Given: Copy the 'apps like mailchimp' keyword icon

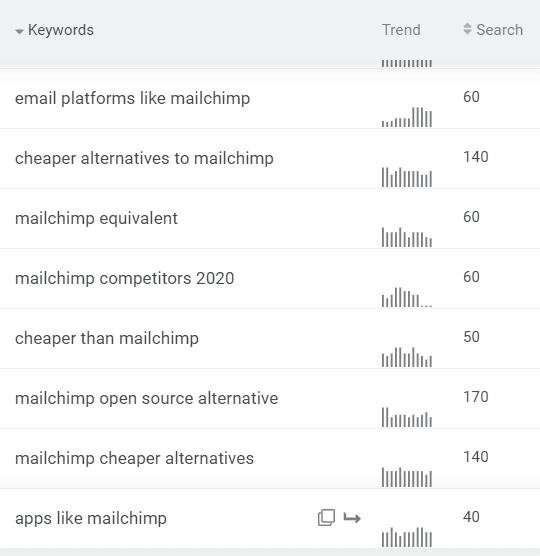Looking at the screenshot, I should tap(327, 518).
